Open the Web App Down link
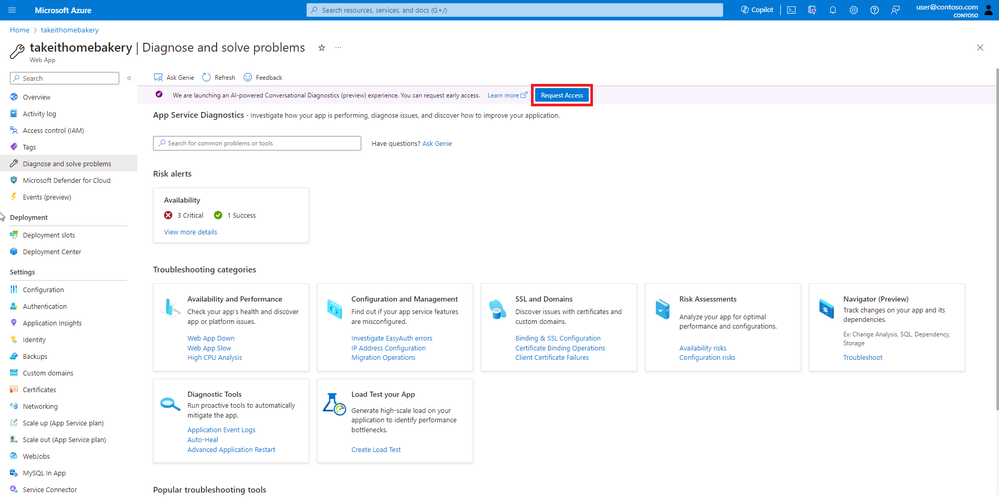The height and width of the screenshot is (500, 999). point(211,339)
